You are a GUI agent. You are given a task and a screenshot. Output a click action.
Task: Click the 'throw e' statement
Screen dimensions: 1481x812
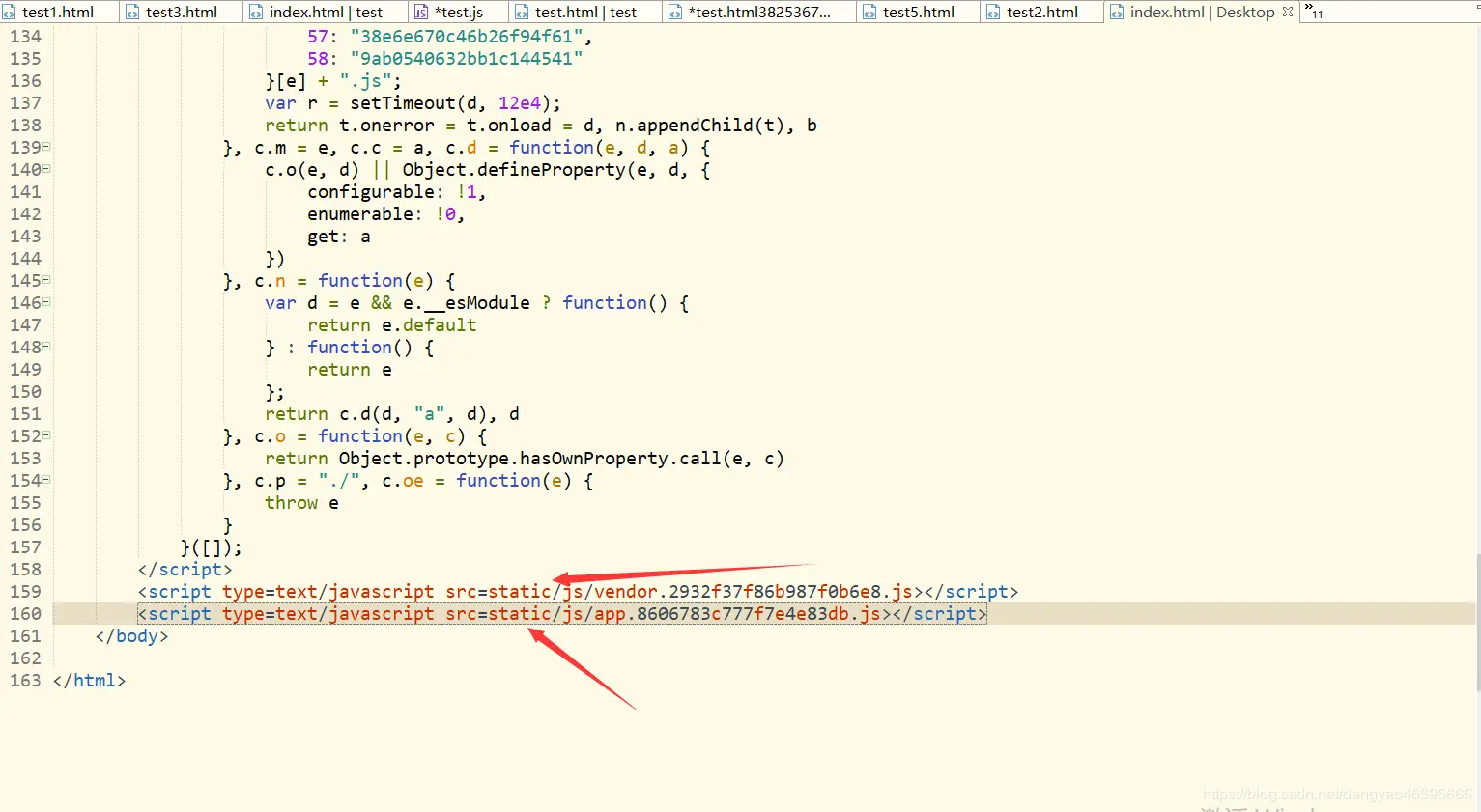pos(301,503)
